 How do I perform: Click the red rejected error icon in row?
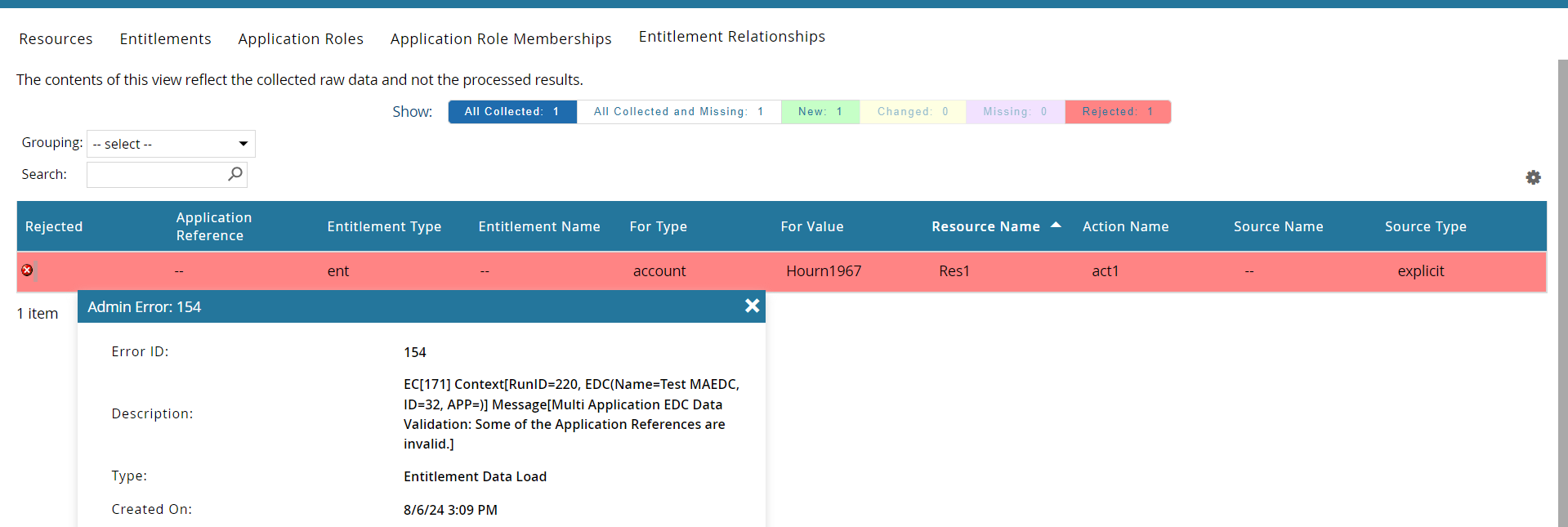pyautogui.click(x=27, y=270)
